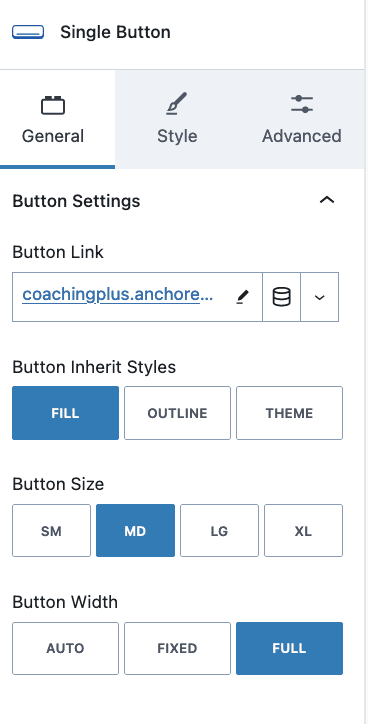Click the Button Settings heading
The image size is (368, 724).
tap(76, 201)
